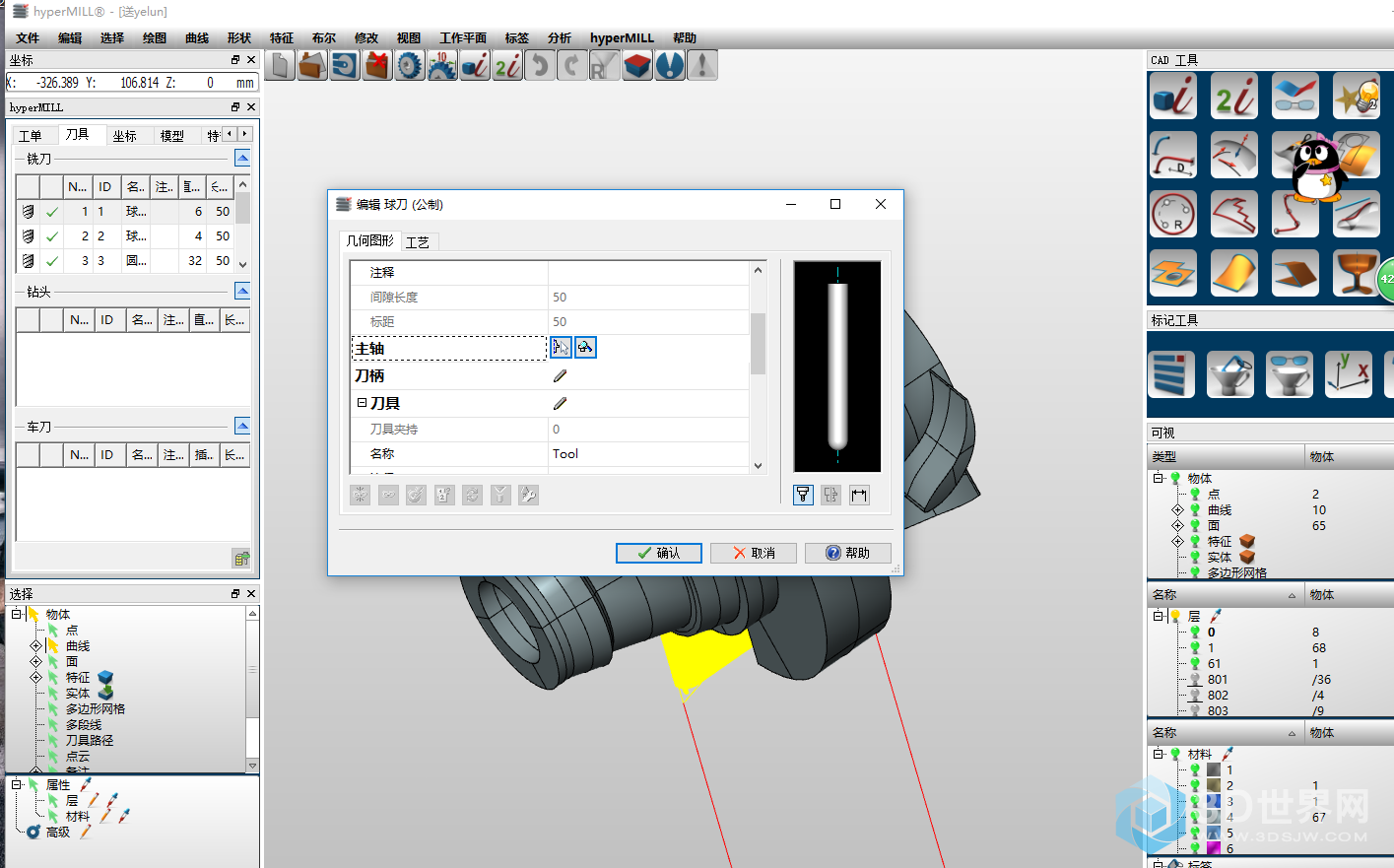Click material 3 blue color swatch

(x=1214, y=801)
